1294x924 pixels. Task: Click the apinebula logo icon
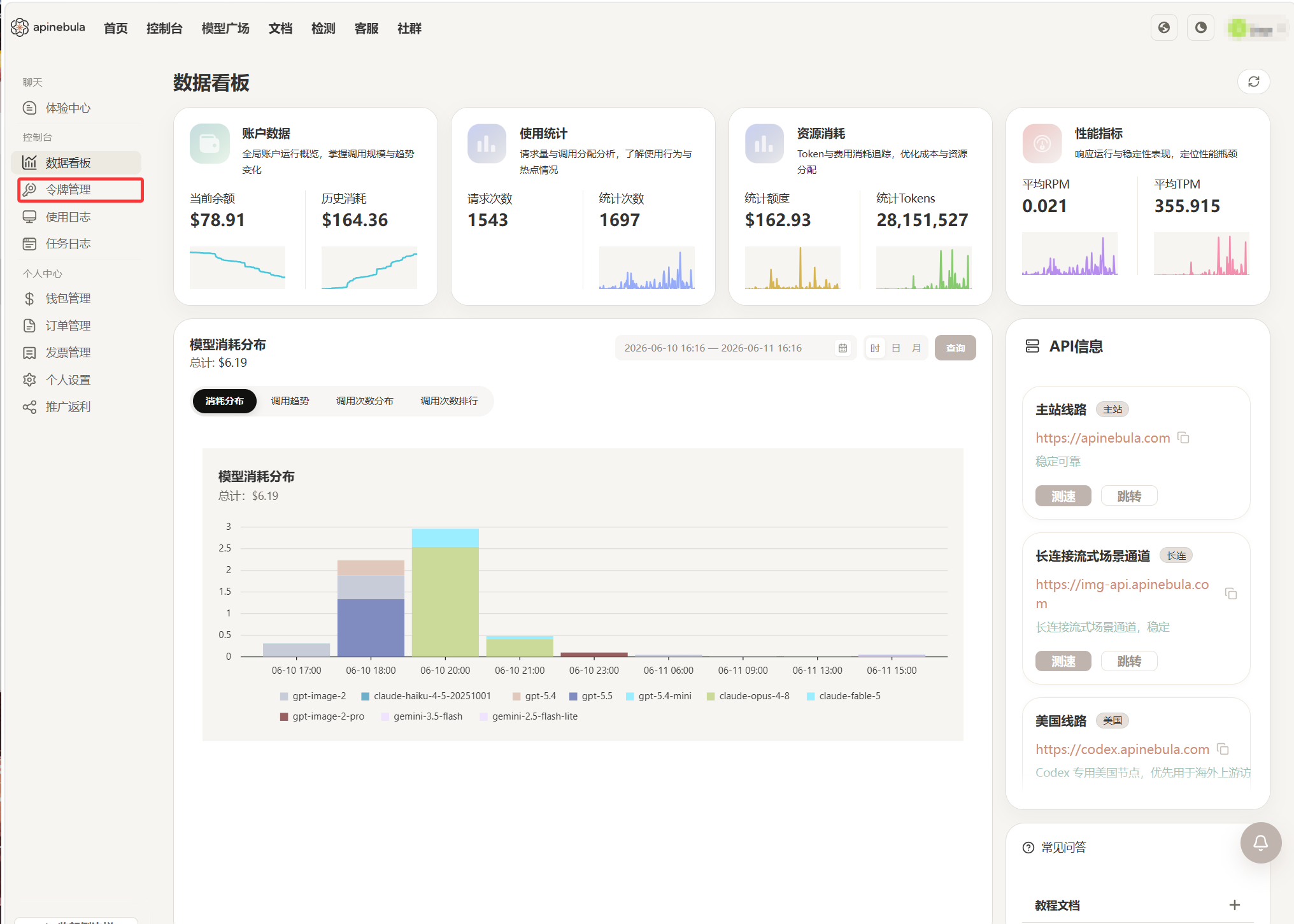[20, 27]
